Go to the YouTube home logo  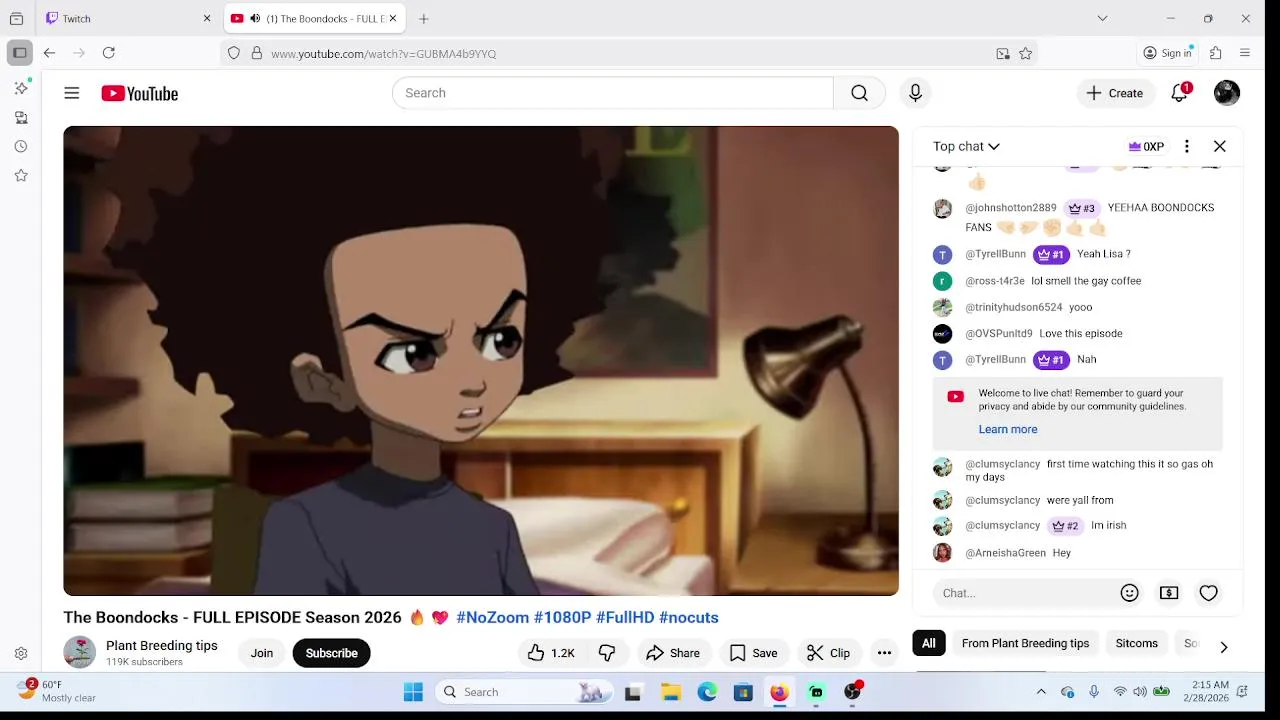140,93
